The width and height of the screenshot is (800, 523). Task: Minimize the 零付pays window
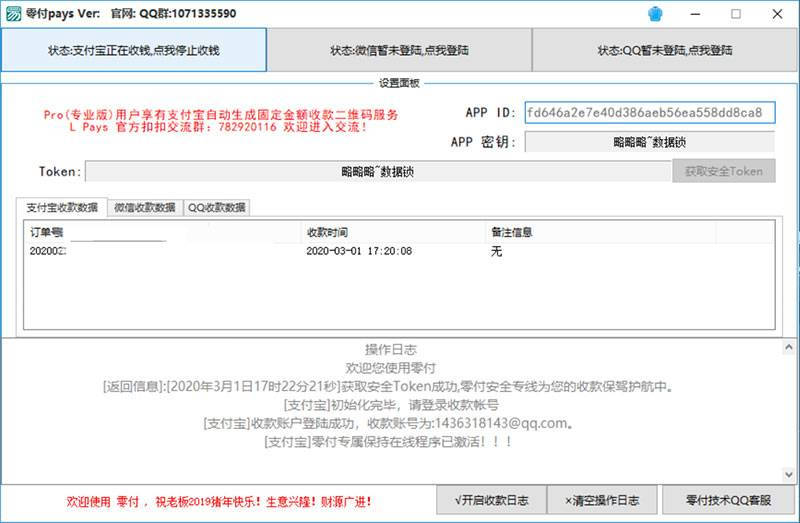(695, 14)
